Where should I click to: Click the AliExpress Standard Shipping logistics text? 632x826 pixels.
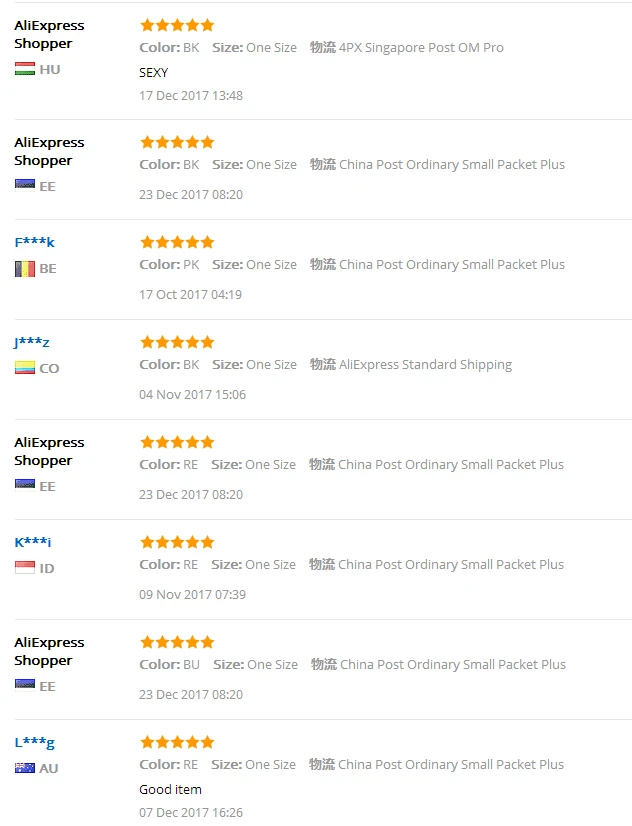pos(425,365)
